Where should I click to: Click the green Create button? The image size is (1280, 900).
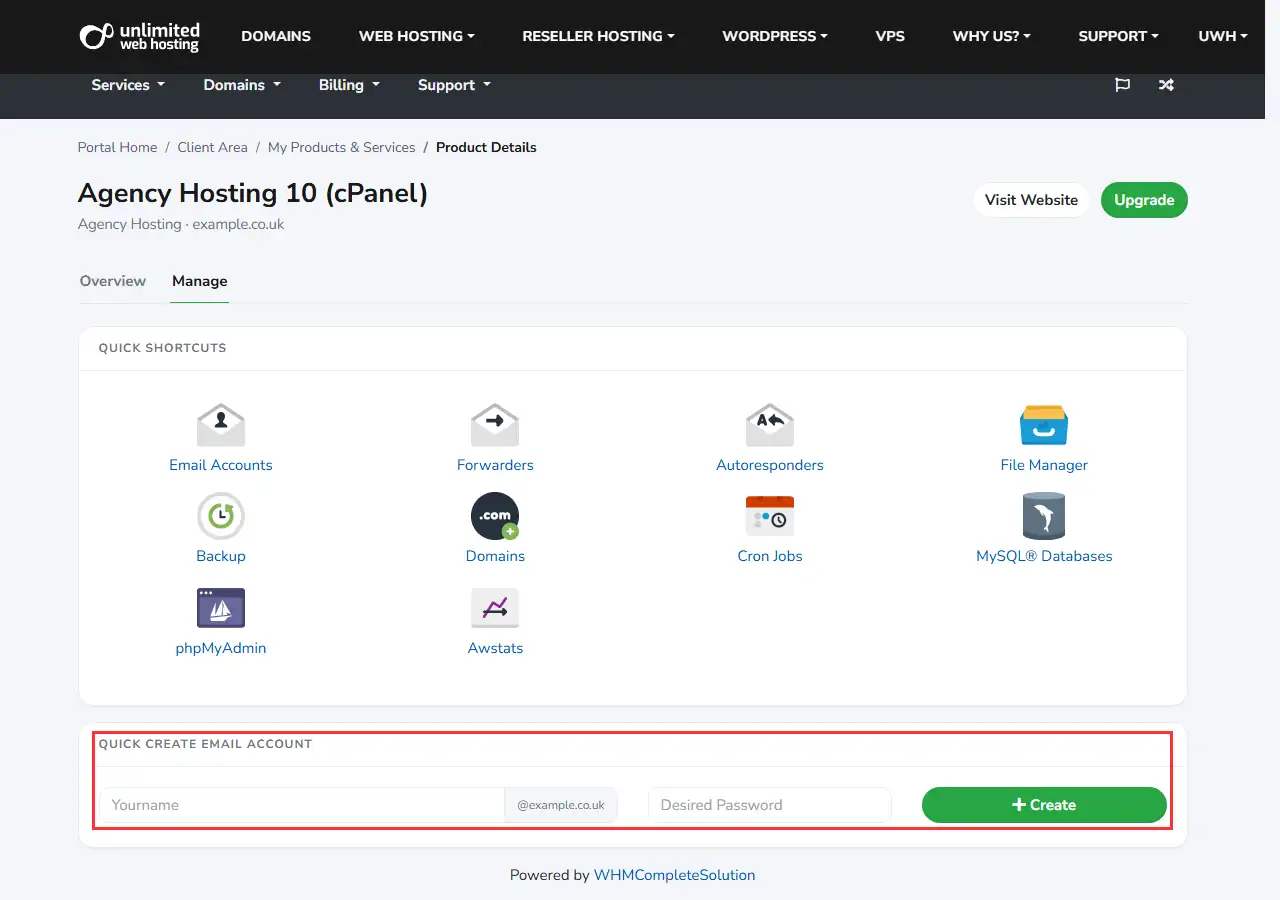[x=1044, y=805]
